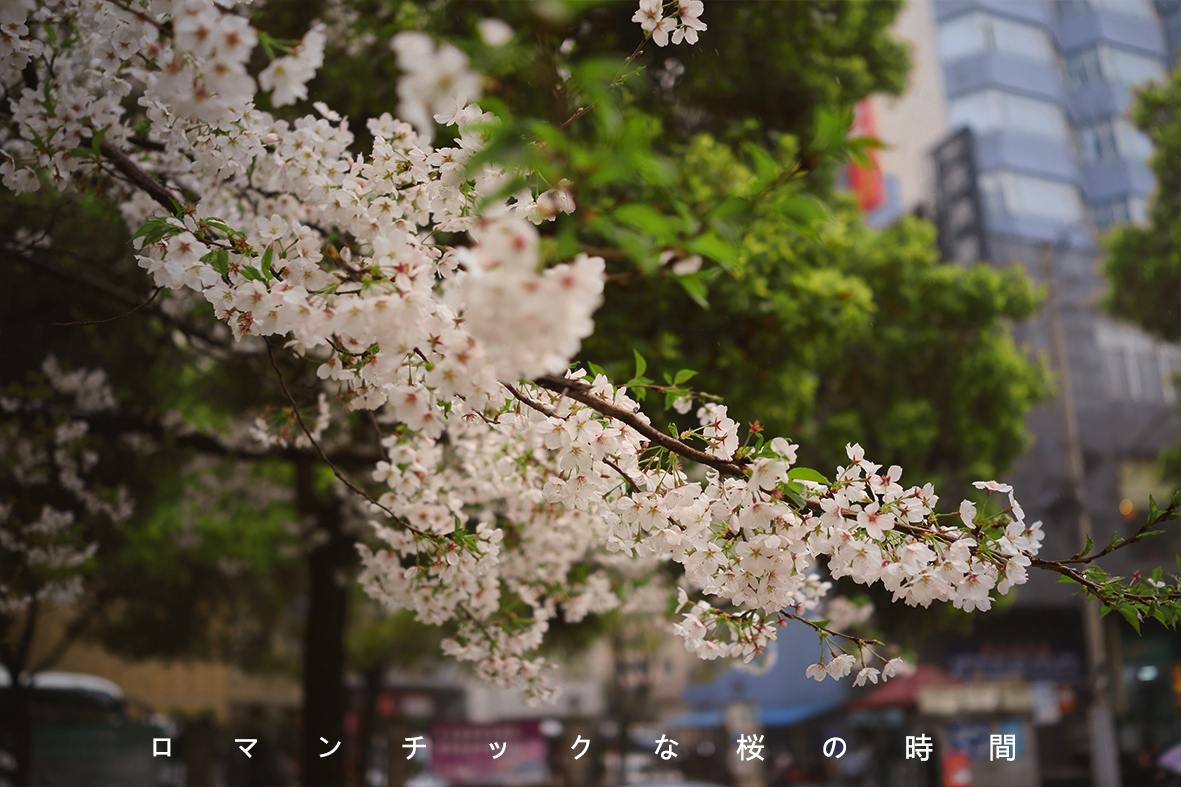Select the 'ン' character in the caption
Screen dimensions: 1181x787
(330, 747)
